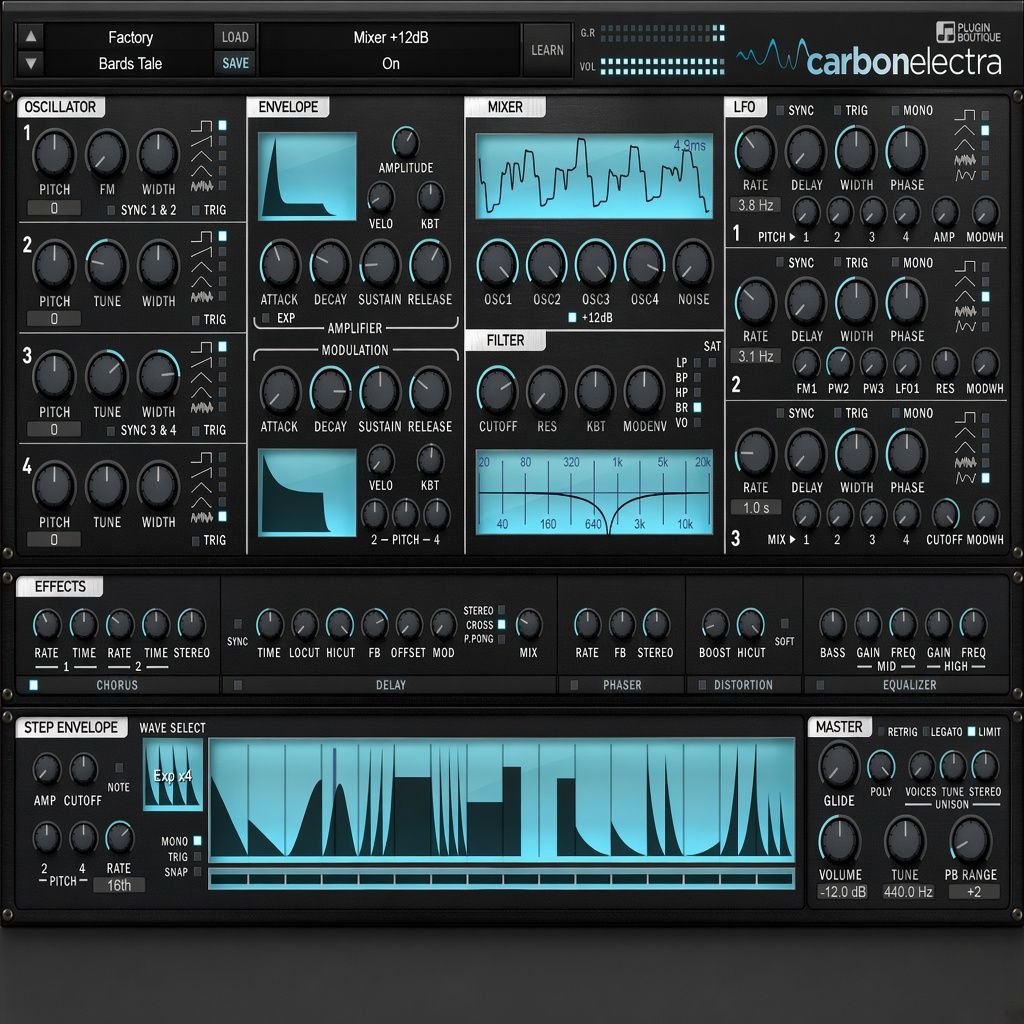Open LFO 3 MIX destination selector
Screen dimensions: 1024x1024
781,540
